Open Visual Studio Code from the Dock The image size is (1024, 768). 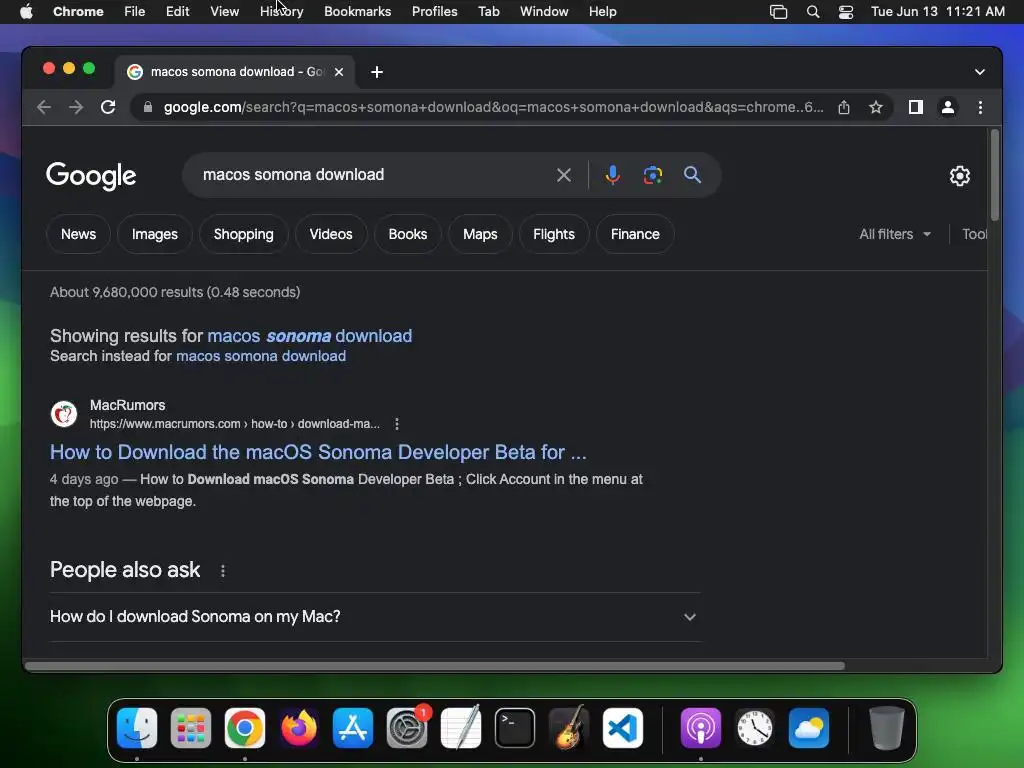[622, 728]
